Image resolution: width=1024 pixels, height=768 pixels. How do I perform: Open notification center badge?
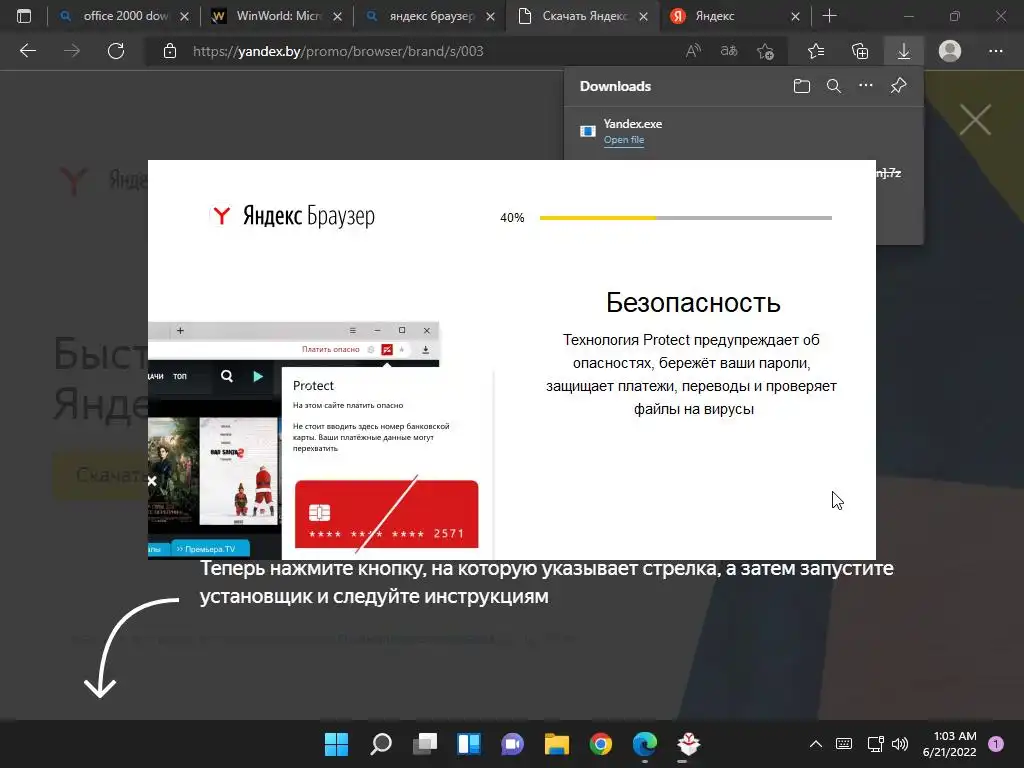(x=996, y=744)
